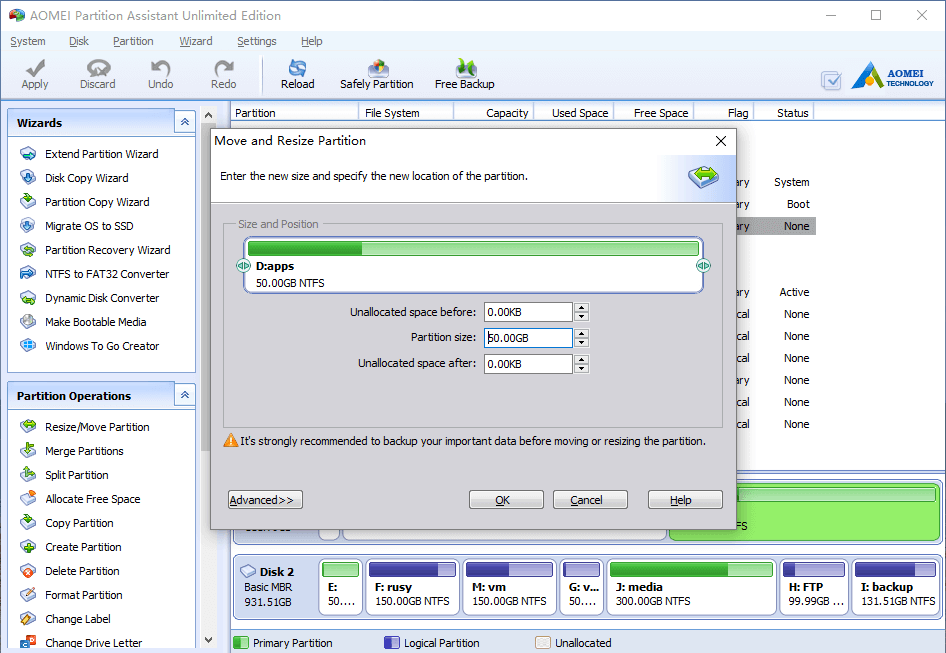
Task: Click the Undo arrow icon
Action: [160, 68]
